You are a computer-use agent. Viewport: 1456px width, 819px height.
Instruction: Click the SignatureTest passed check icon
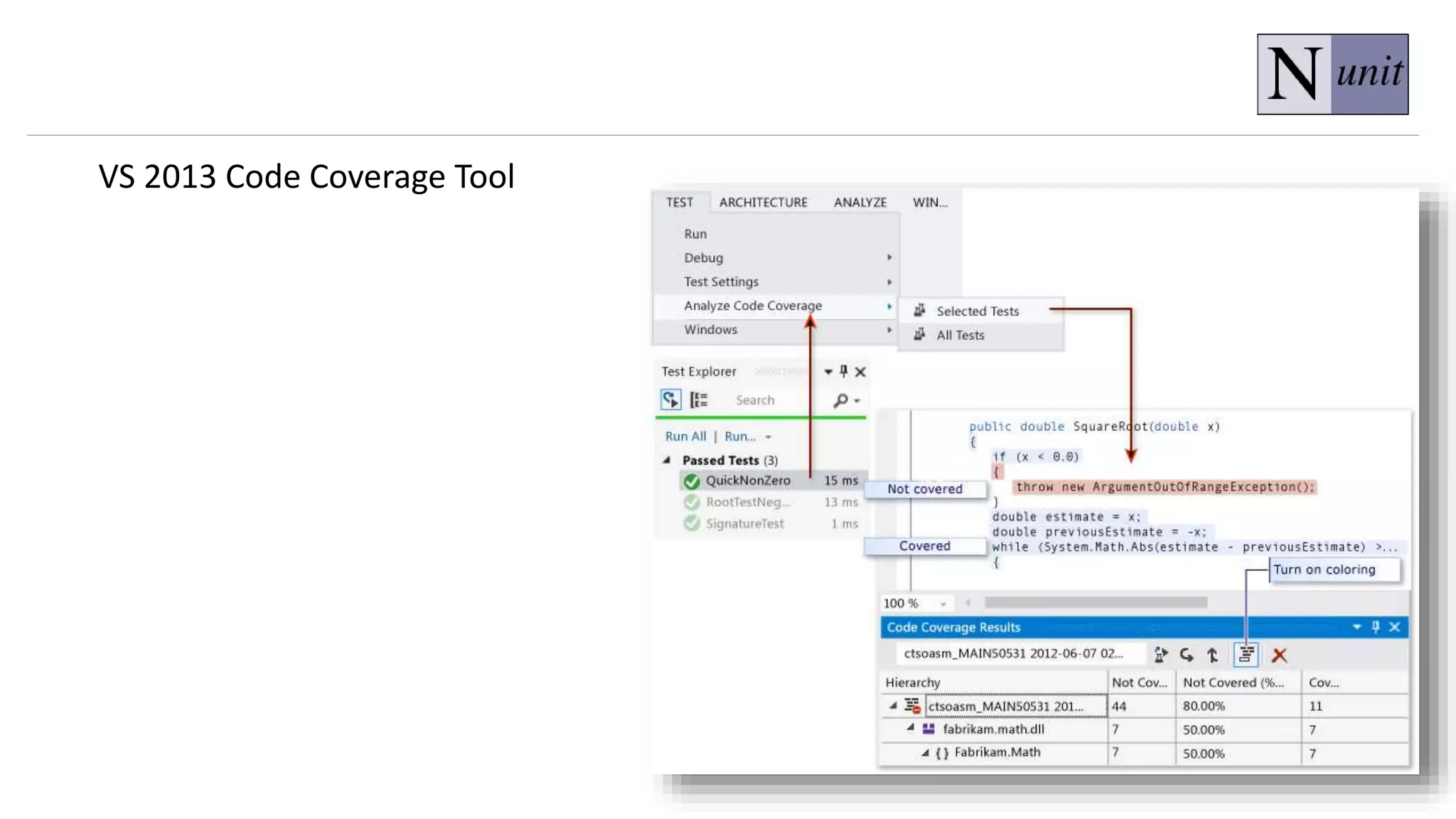pos(691,524)
